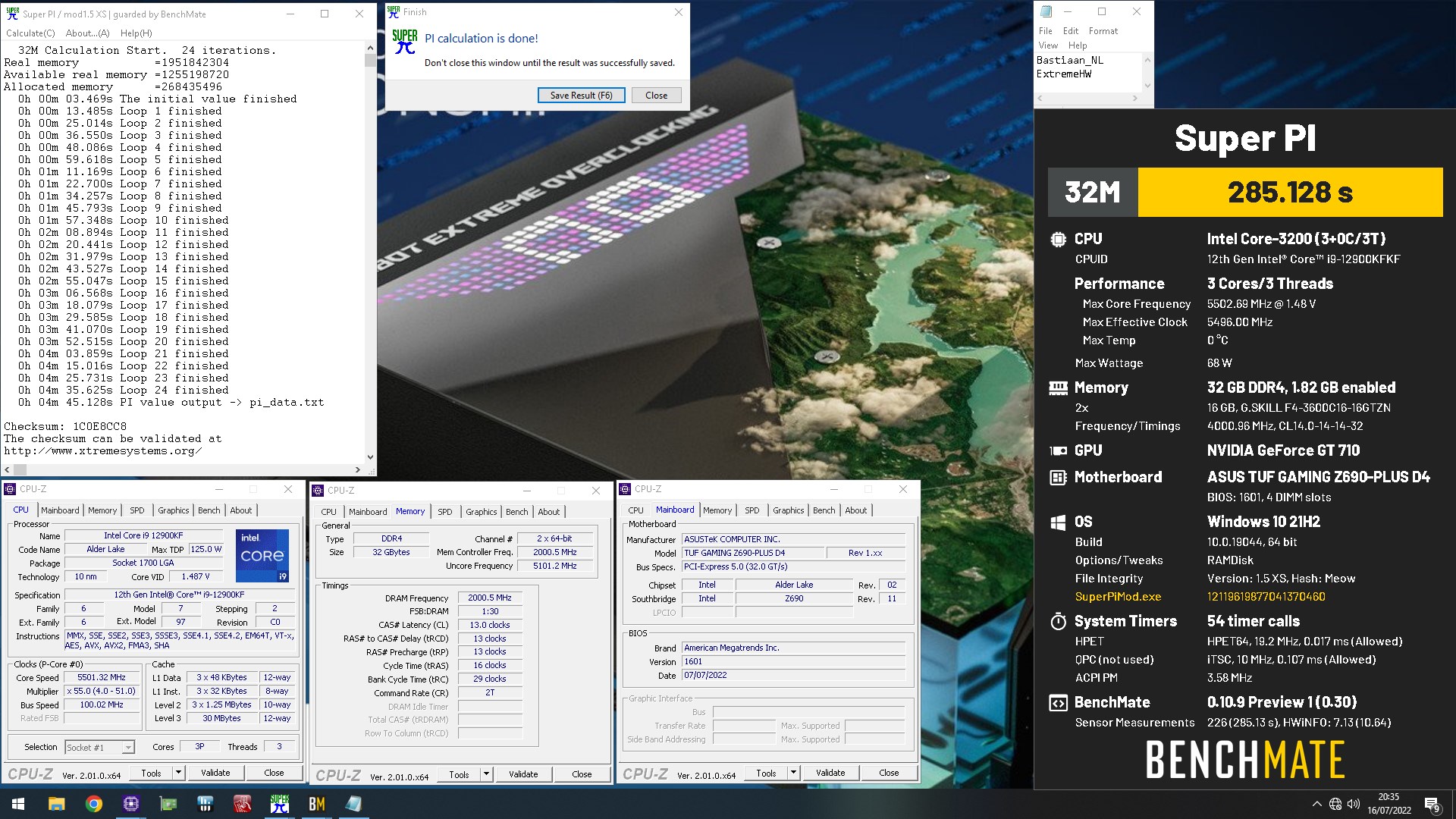Click the ExtremeHW text in Notepad
This screenshot has width=1456, height=819.
coord(1064,74)
